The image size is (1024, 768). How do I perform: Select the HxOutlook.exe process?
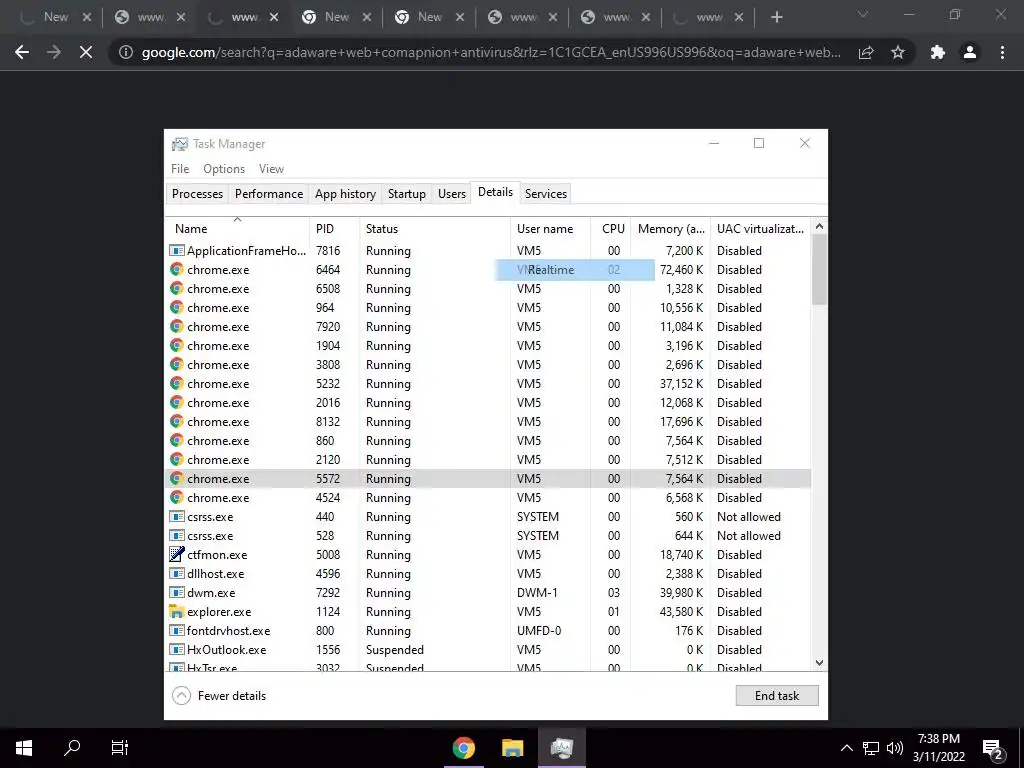[x=488, y=650]
